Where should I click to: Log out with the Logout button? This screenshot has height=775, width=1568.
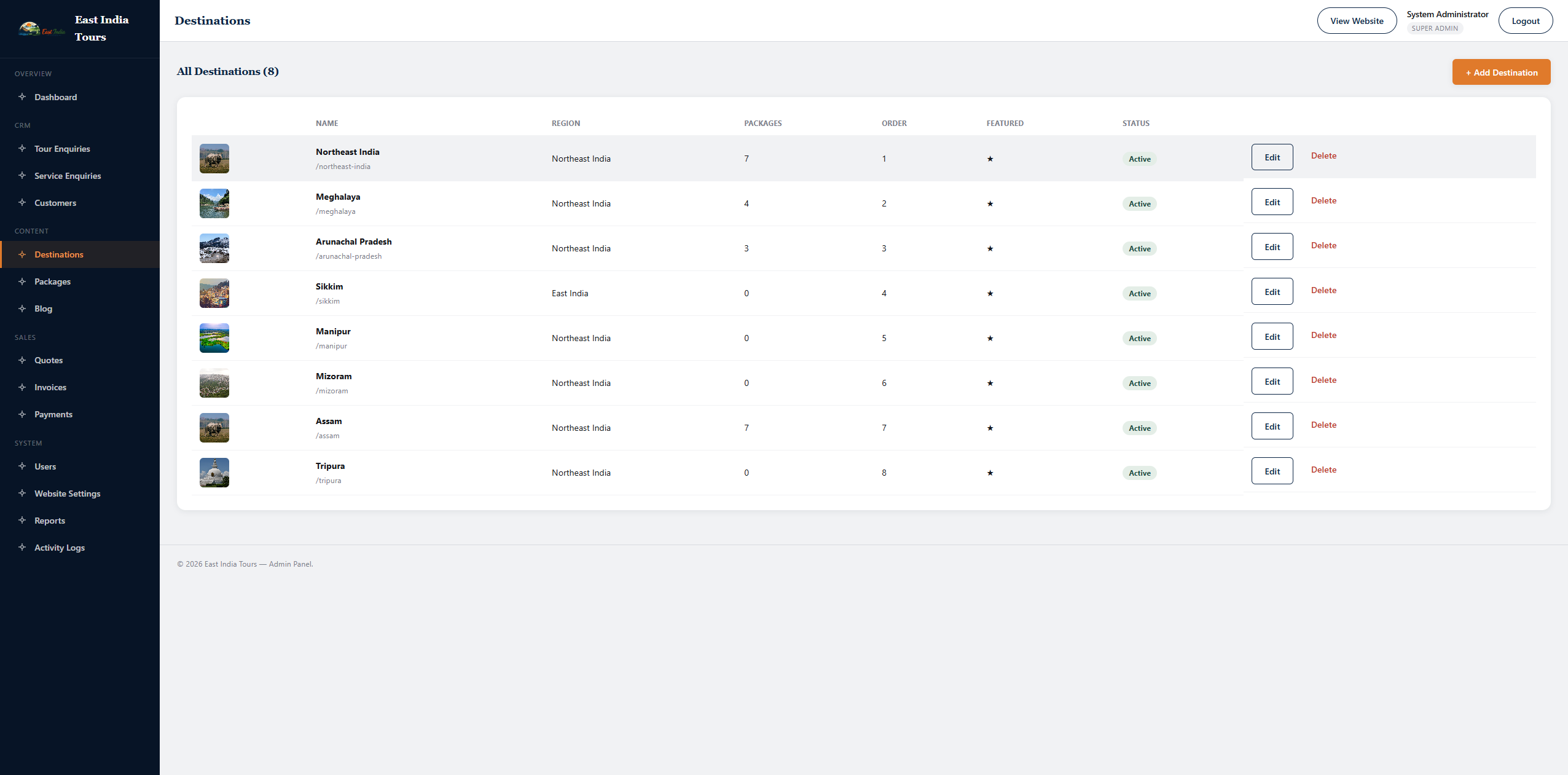tap(1525, 21)
